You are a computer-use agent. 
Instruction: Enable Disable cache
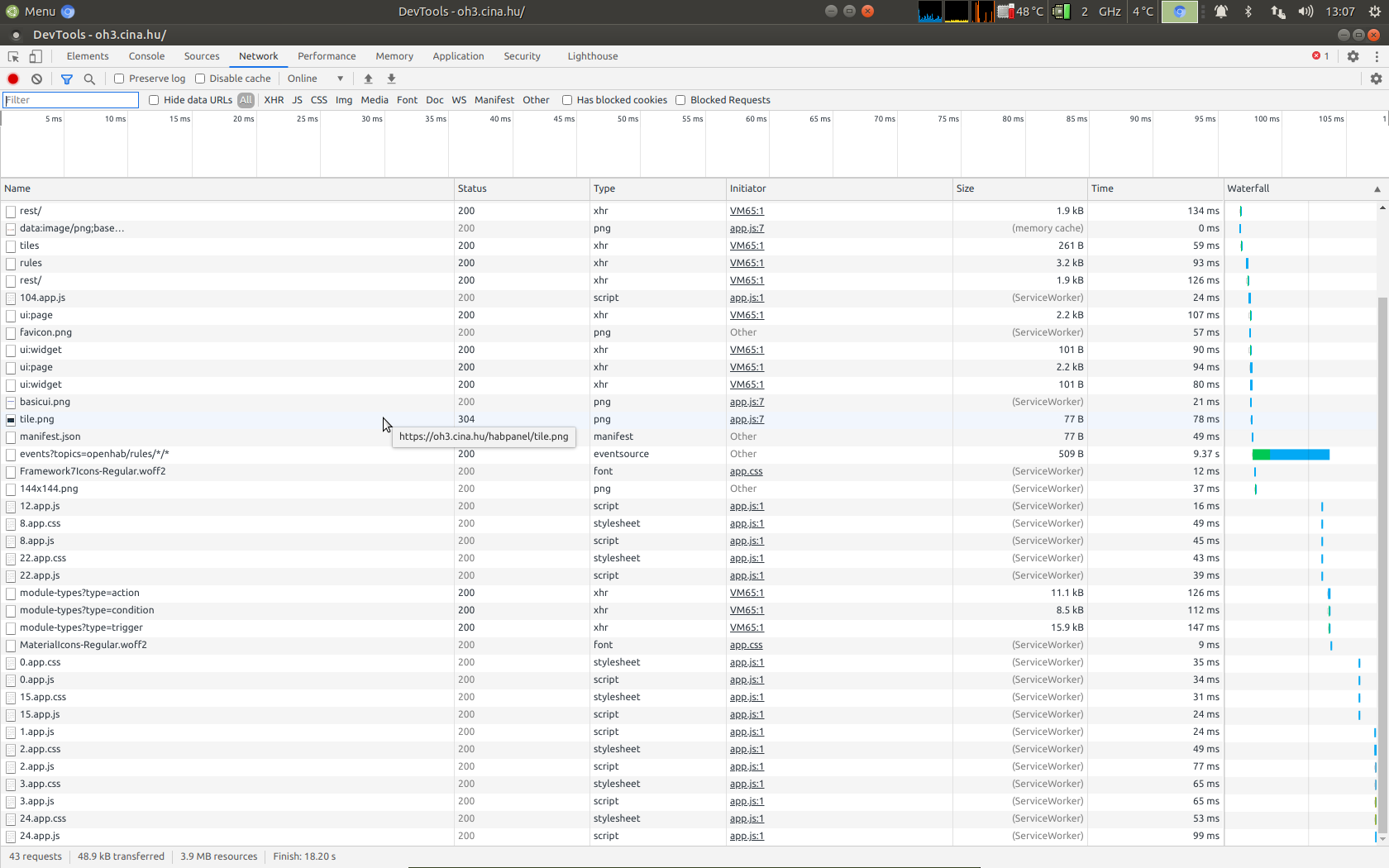200,78
